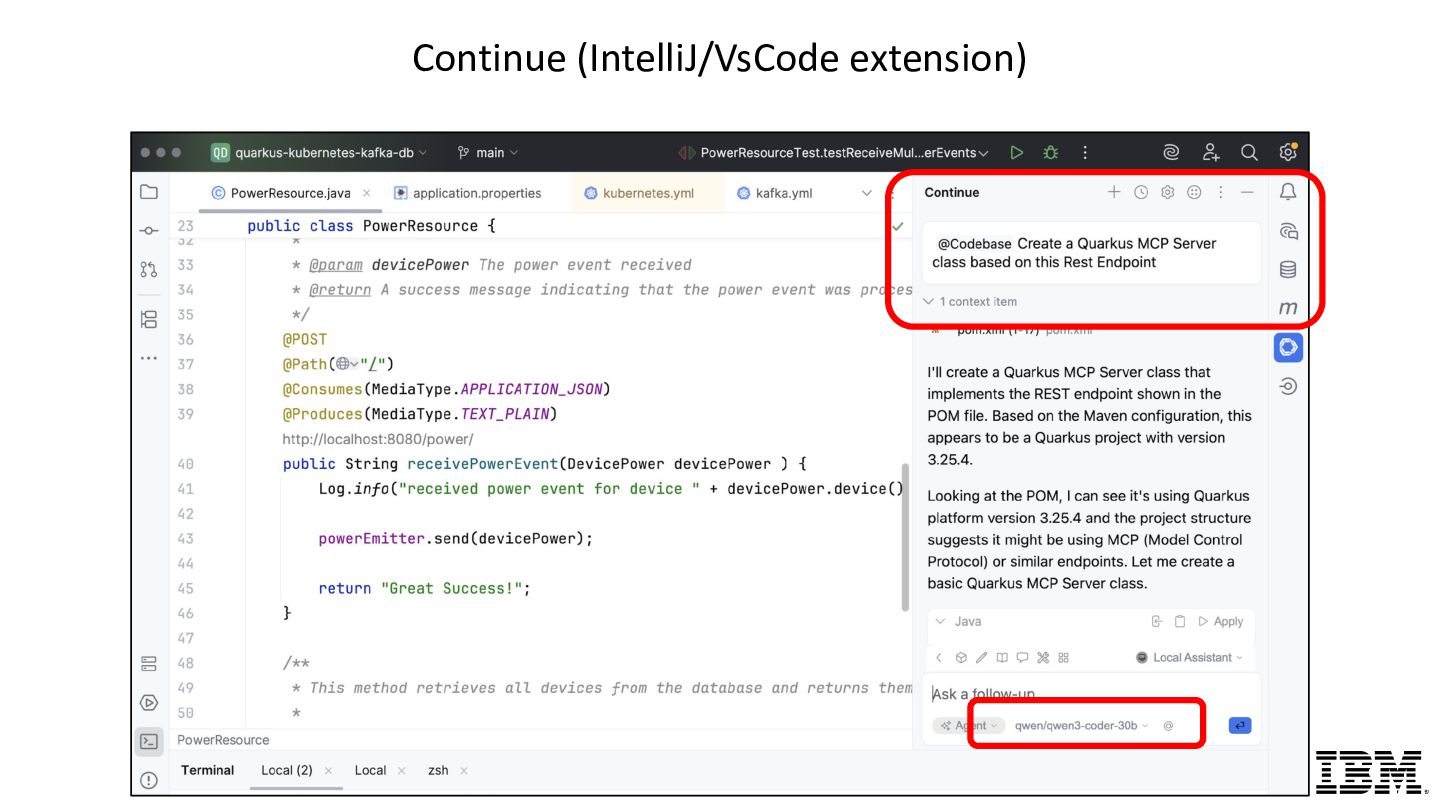Viewport: 1440px width, 810px height.
Task: Run PowerResourceTest with the green play icon
Action: coord(1016,153)
